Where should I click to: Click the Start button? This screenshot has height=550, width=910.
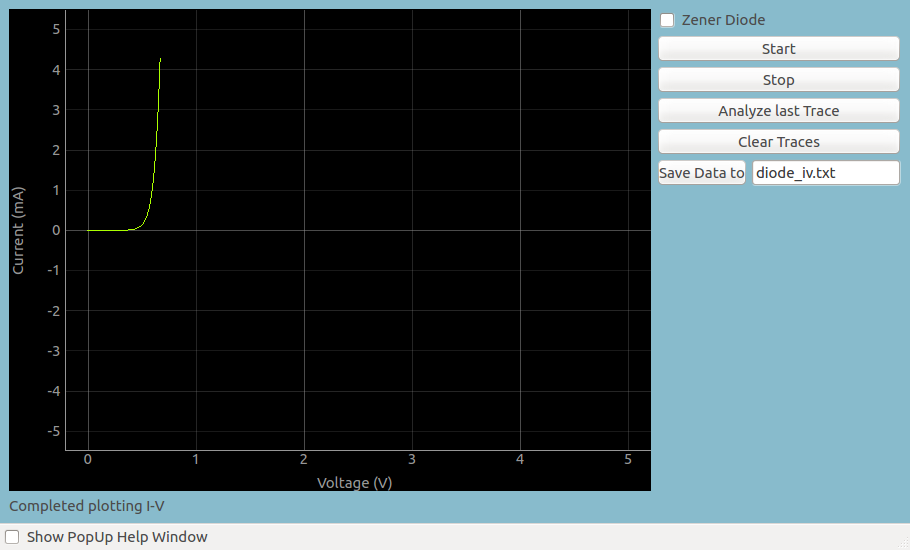point(779,49)
